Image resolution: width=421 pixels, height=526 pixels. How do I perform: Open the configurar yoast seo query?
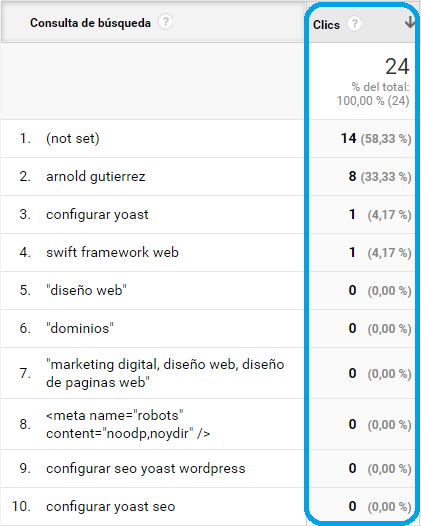point(111,507)
